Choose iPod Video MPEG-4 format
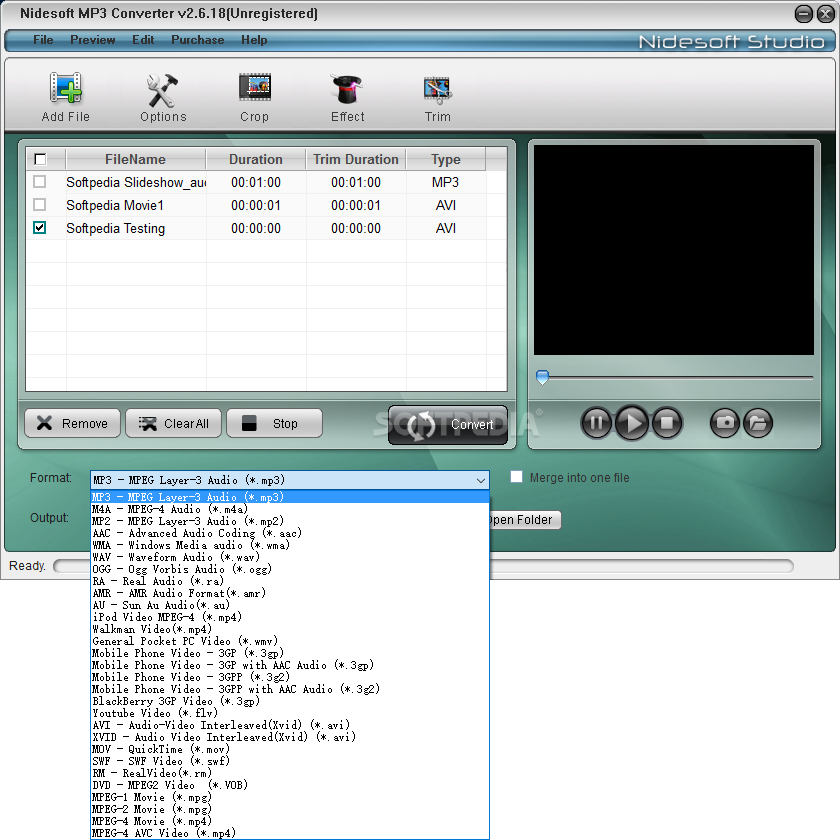 [x=290, y=617]
